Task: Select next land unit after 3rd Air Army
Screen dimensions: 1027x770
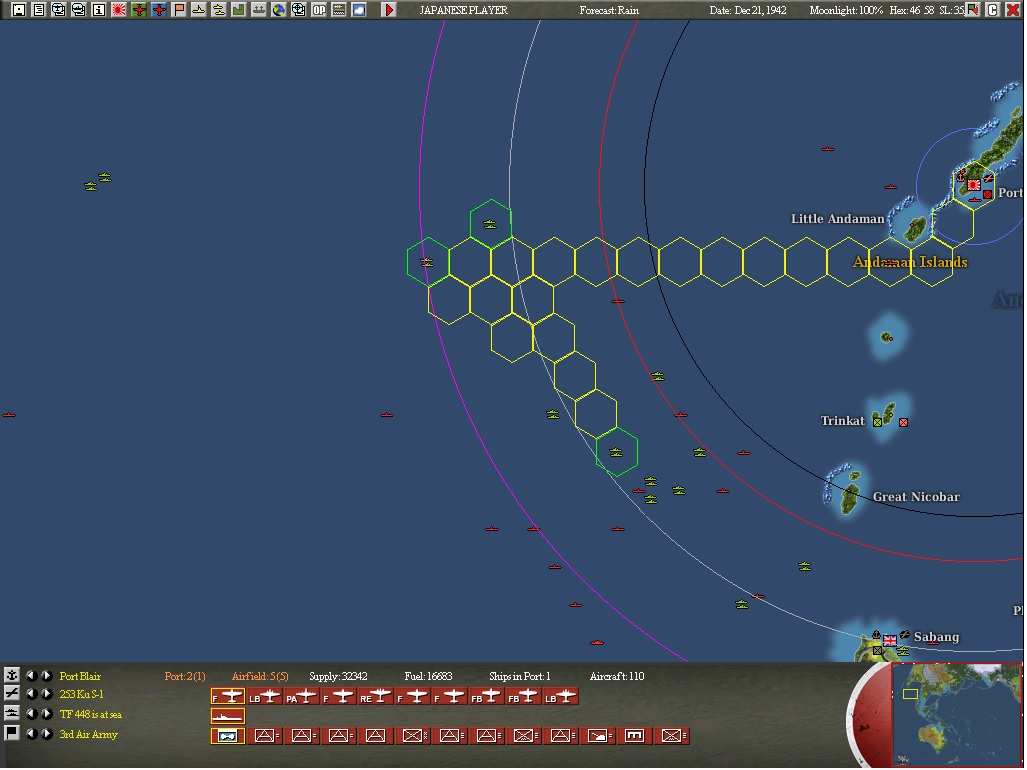Action: click(47, 733)
